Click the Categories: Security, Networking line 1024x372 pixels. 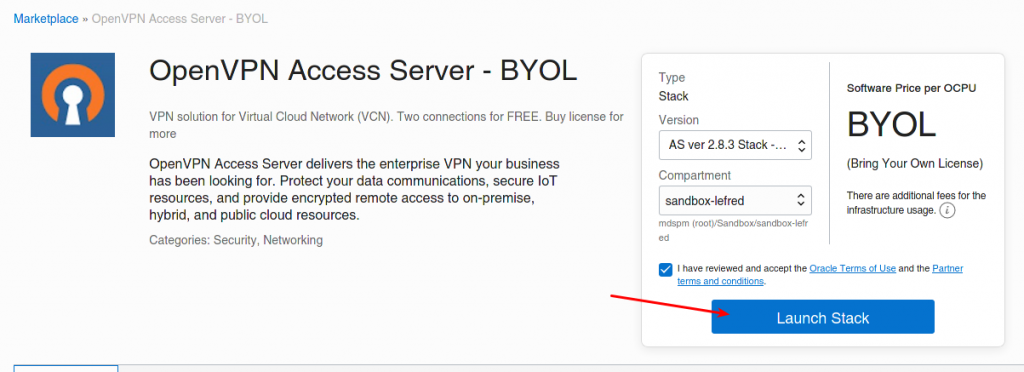(x=236, y=240)
